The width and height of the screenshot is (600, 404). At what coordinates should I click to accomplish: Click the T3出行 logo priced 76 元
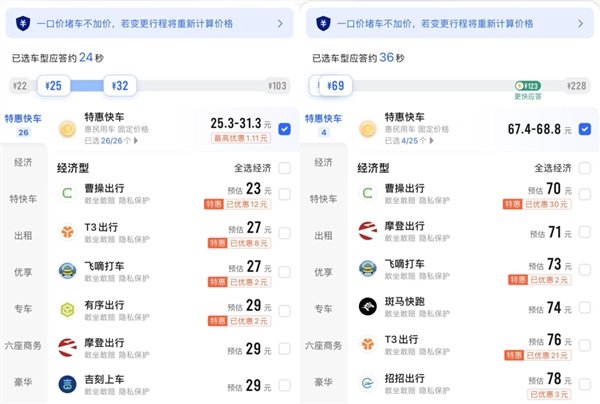[x=368, y=344]
